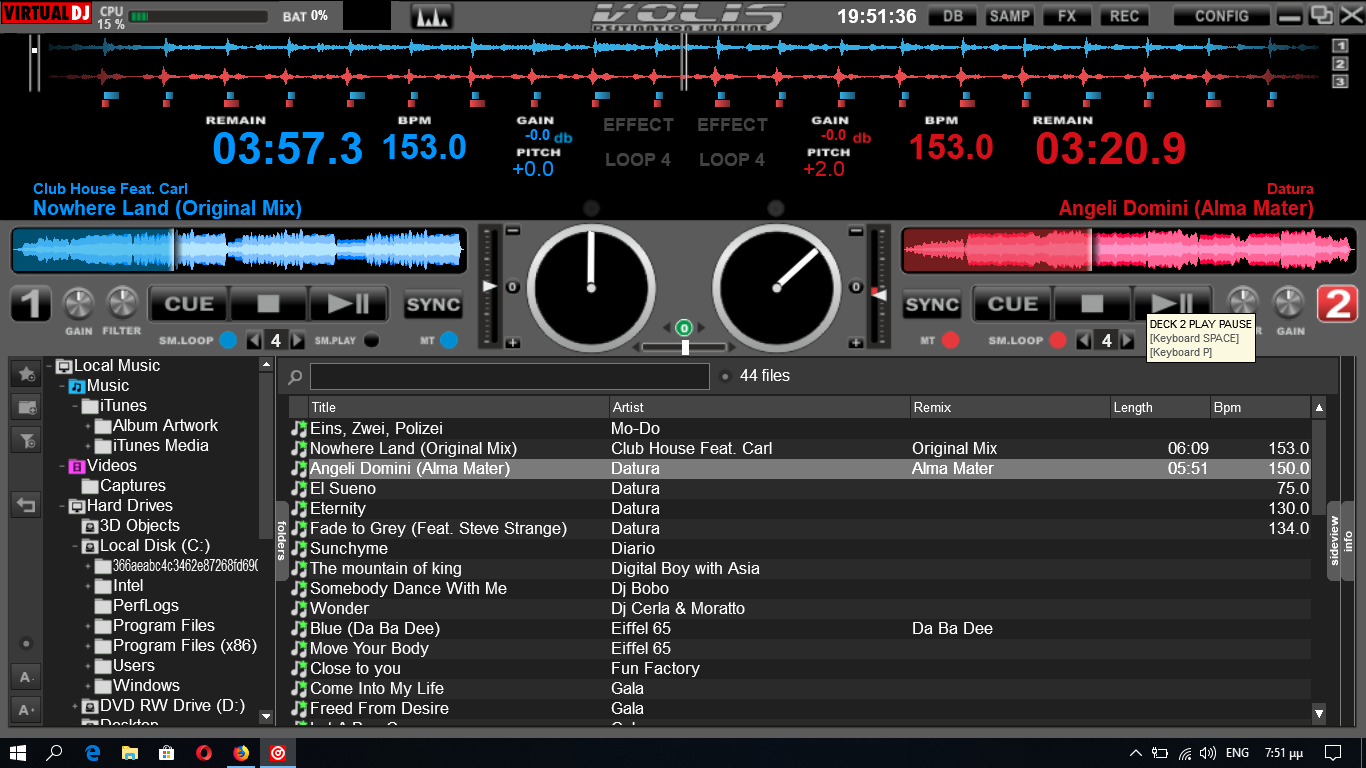Click the song search input field

509,376
